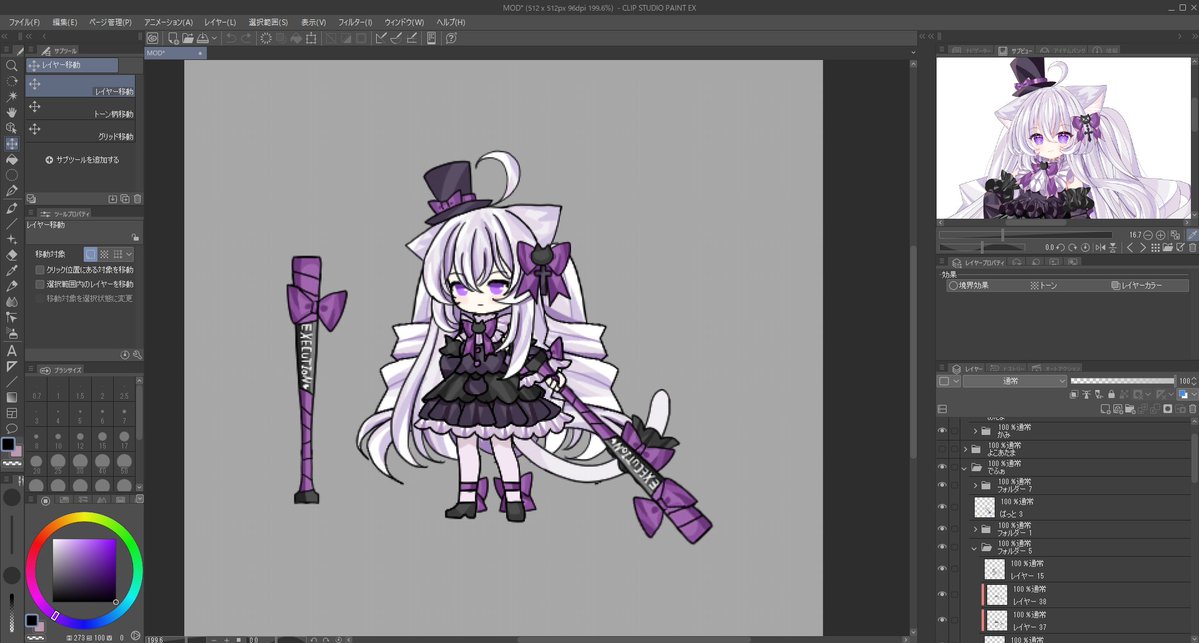Open the レイヤー(L) menu
Viewport: 1199px width, 643px height.
[x=220, y=22]
